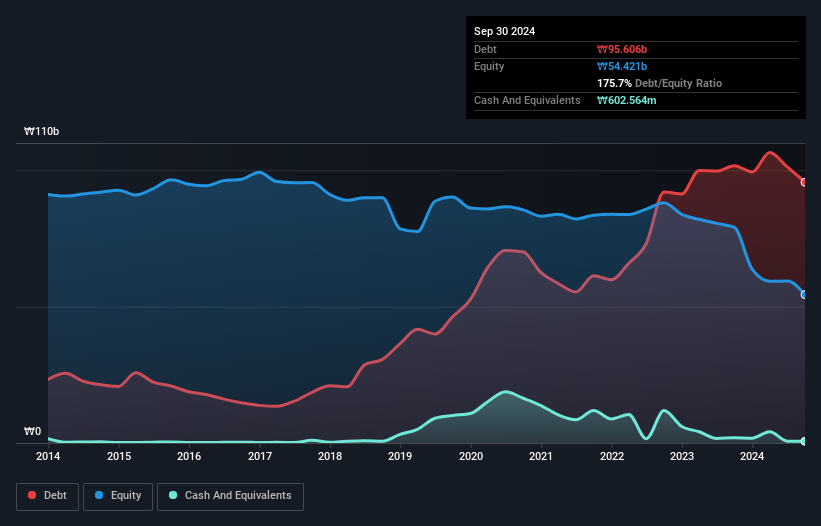The height and width of the screenshot is (526, 821).
Task: Click the Debt row label in tooltip
Action: tap(485, 49)
